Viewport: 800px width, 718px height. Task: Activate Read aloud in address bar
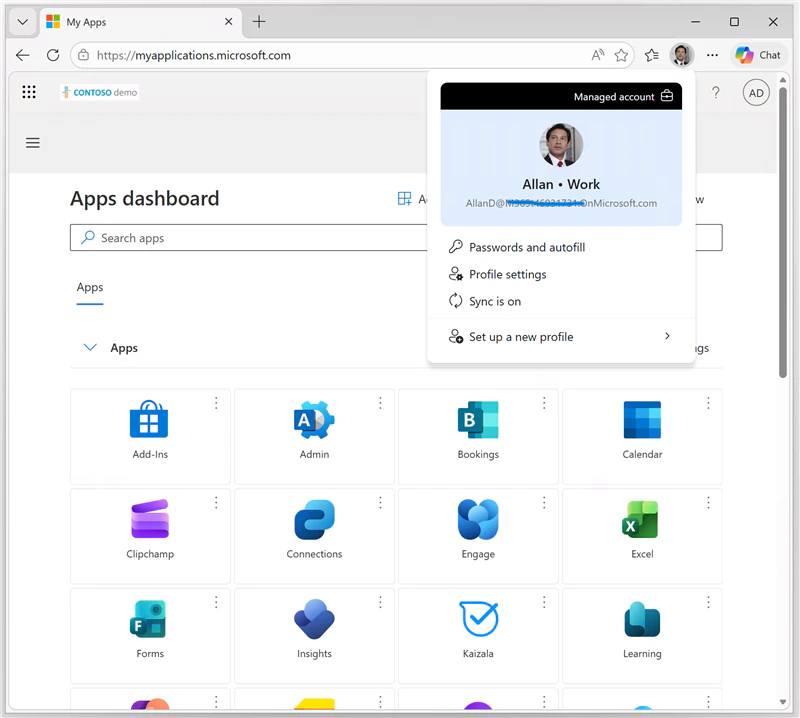point(598,55)
